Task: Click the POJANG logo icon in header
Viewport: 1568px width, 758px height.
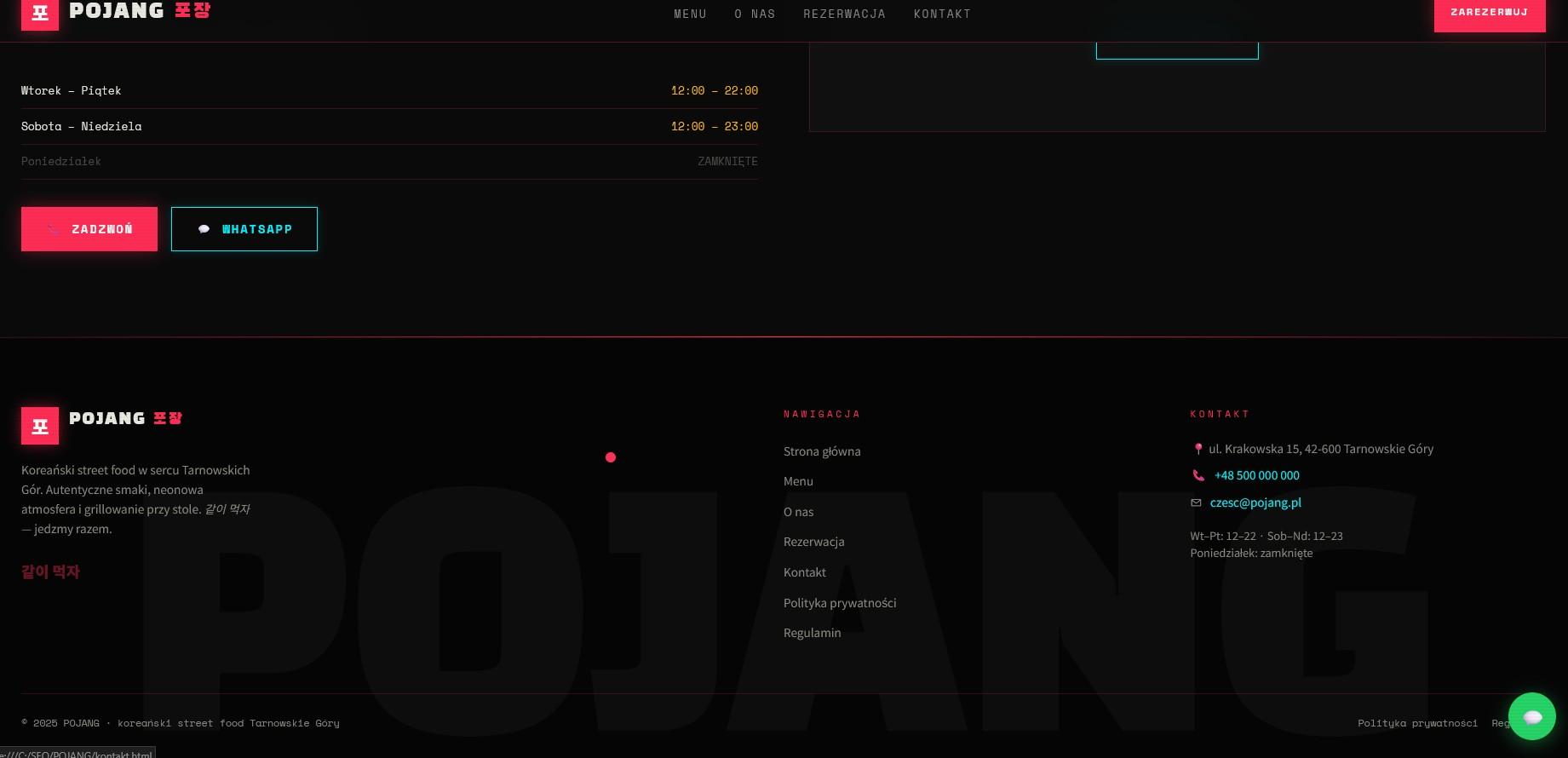Action: click(x=40, y=14)
